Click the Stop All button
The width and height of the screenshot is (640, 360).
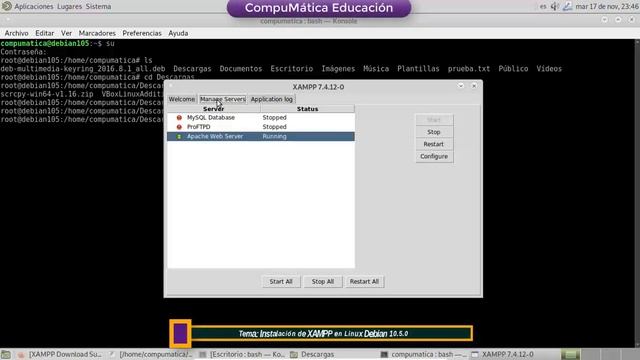[323, 282]
